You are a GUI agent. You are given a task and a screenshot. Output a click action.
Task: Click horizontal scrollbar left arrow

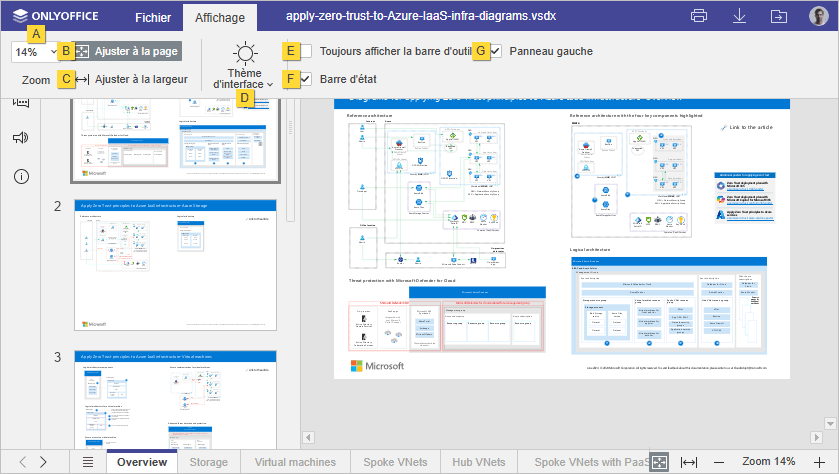click(308, 438)
